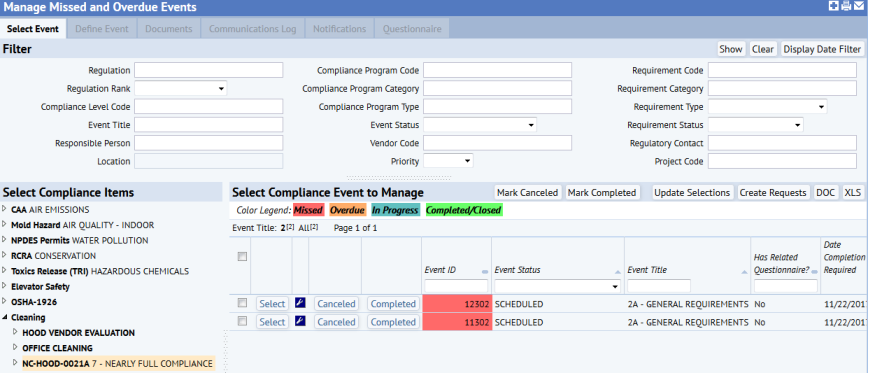Click the red Missed legend swatch

tap(308, 210)
